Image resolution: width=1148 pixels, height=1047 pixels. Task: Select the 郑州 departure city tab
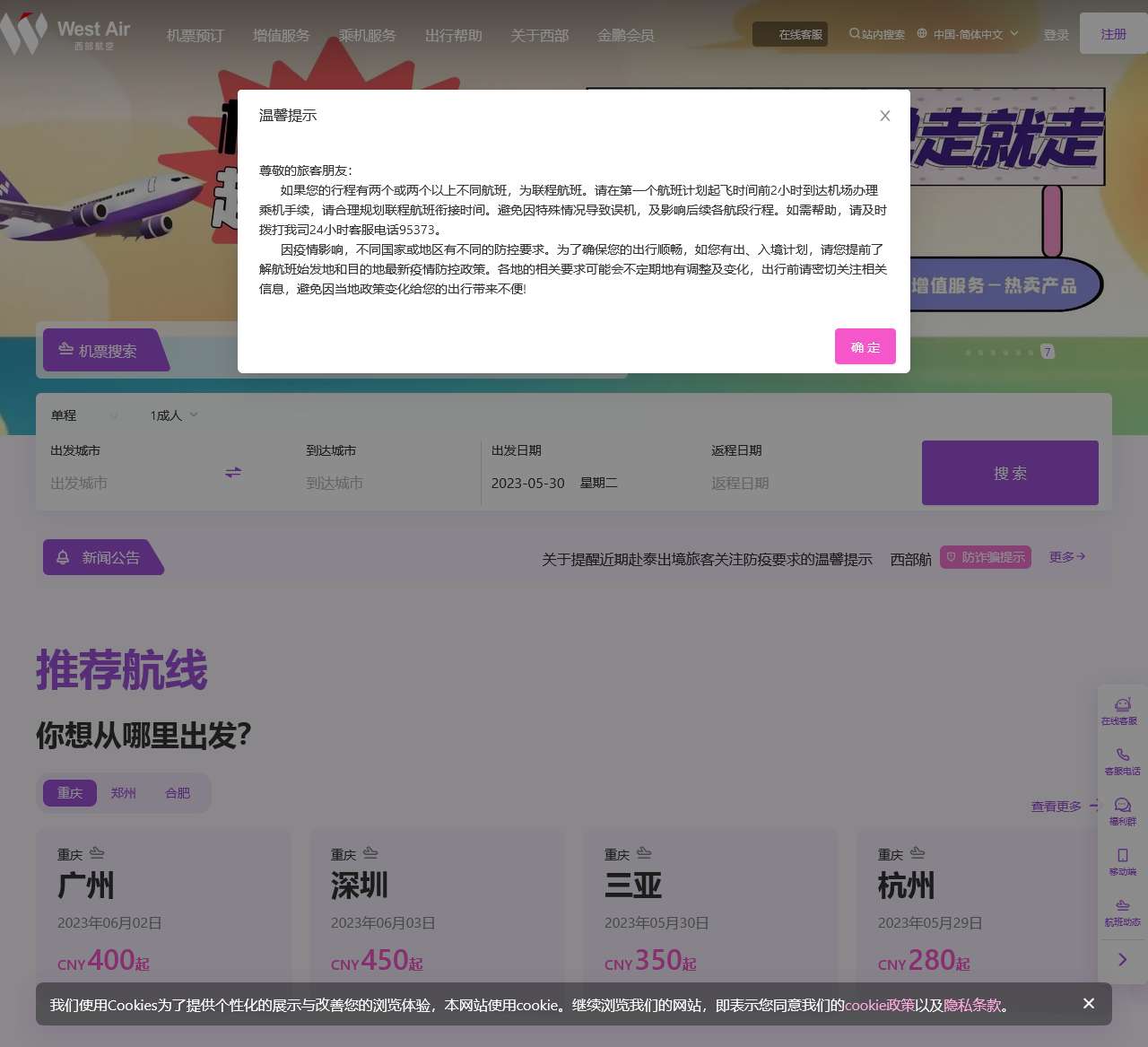123,793
